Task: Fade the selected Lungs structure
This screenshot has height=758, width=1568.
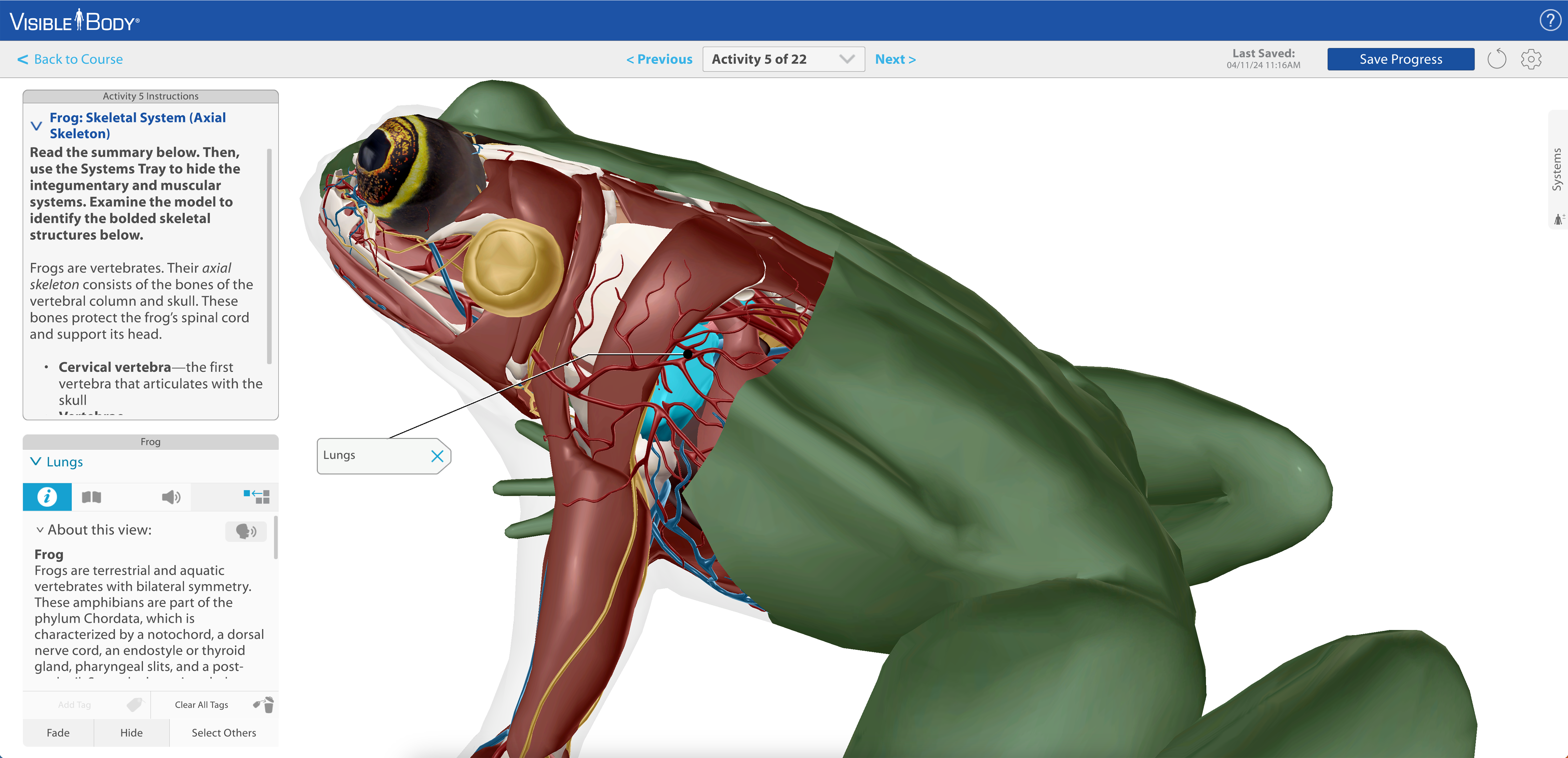Action: coord(58,733)
